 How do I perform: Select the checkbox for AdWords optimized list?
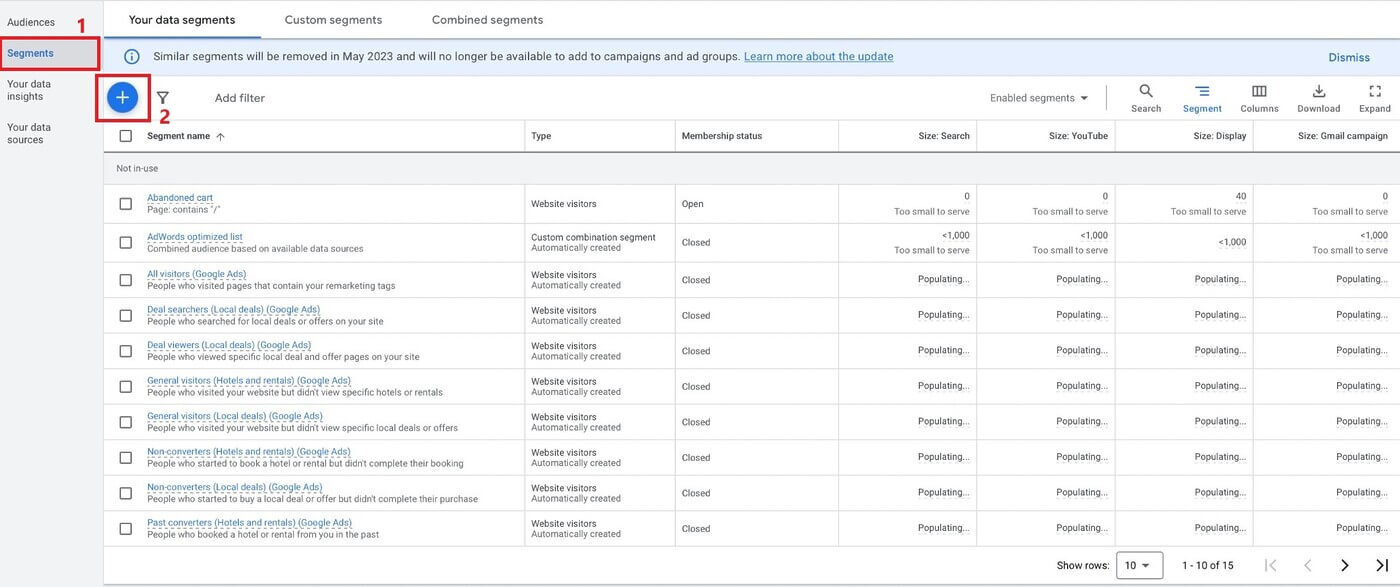click(125, 242)
